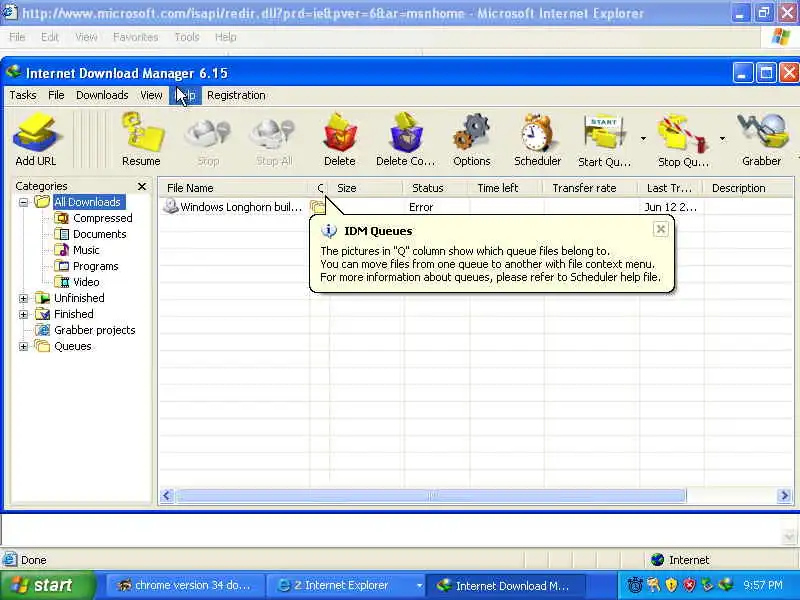The height and width of the screenshot is (600, 800).
Task: Click the Error status cell
Action: pos(421,207)
